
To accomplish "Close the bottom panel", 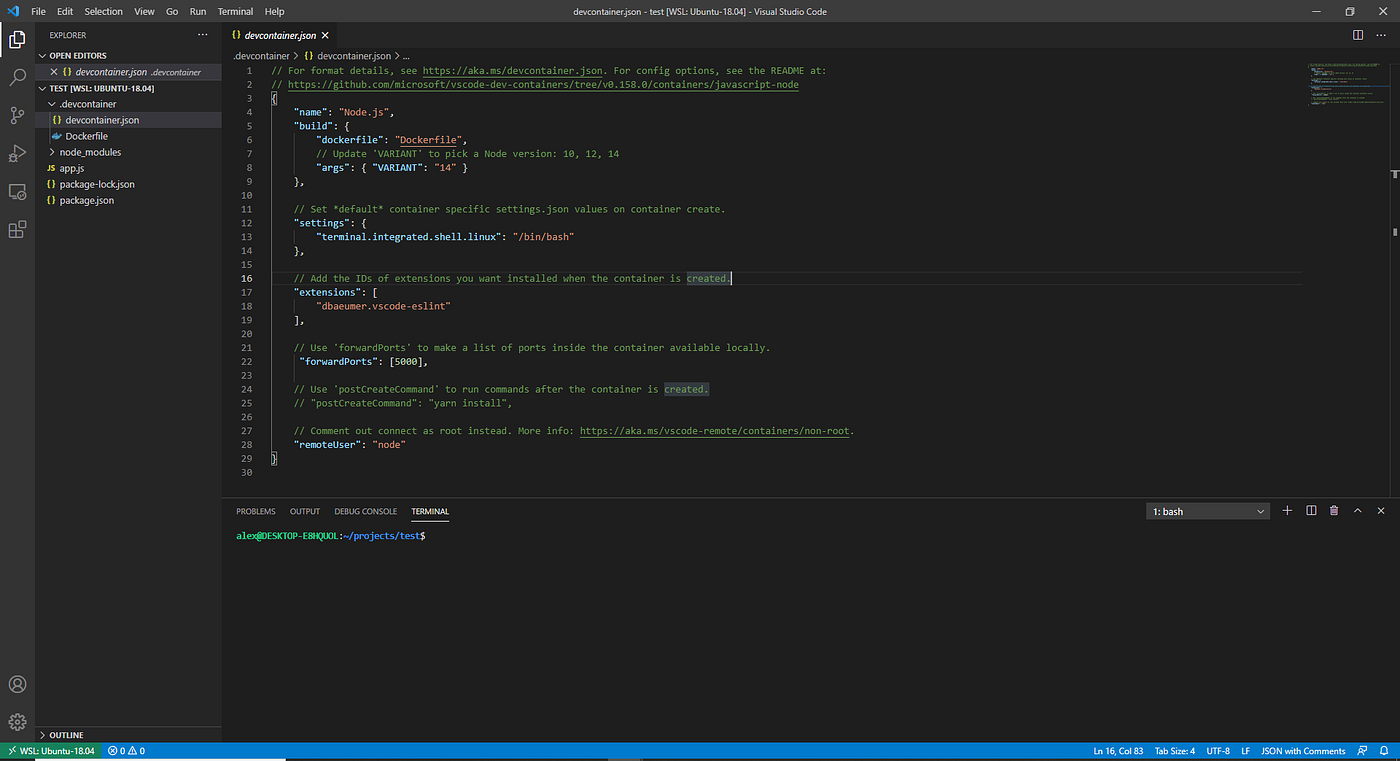I will (x=1381, y=511).
